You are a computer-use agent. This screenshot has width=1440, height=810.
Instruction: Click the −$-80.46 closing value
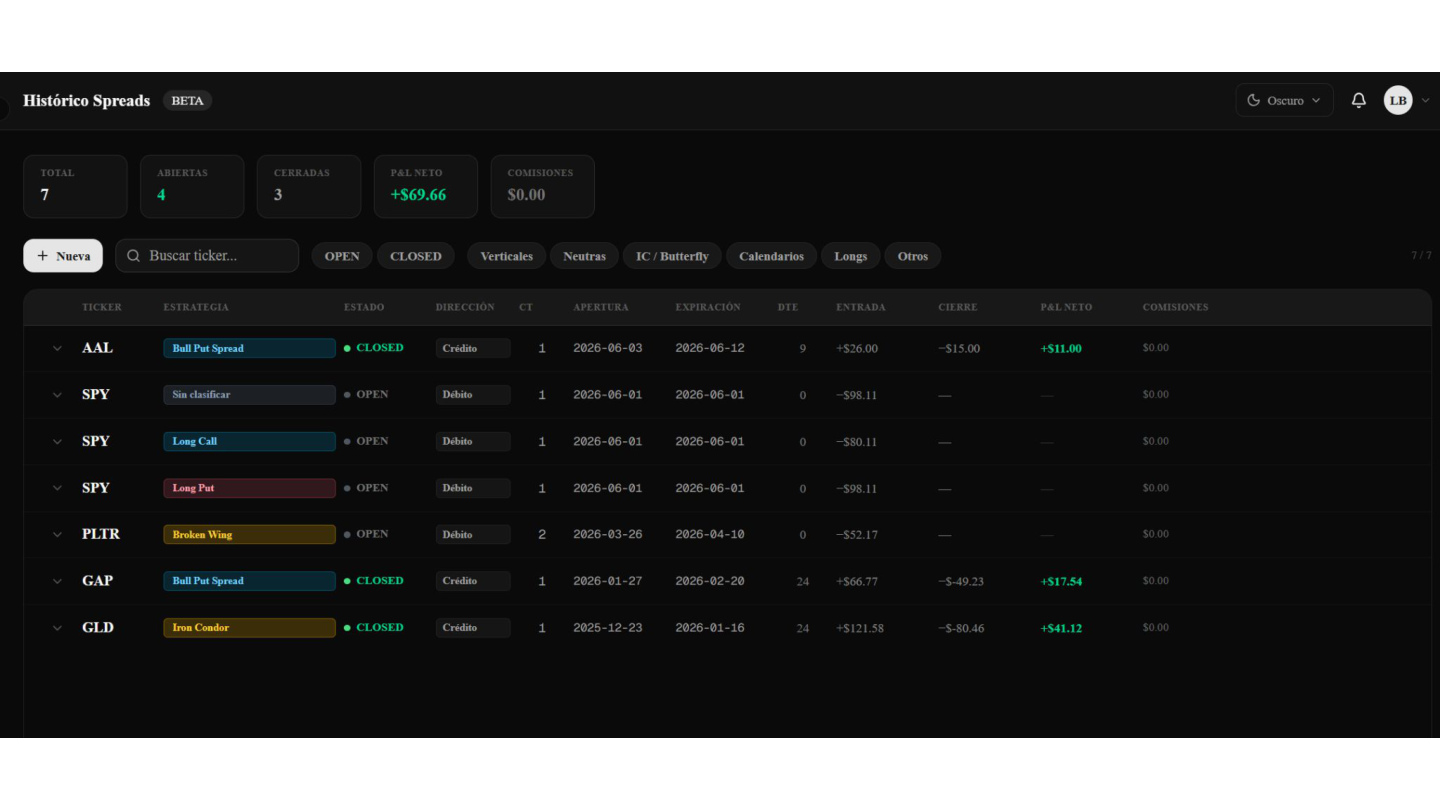[x=961, y=628]
